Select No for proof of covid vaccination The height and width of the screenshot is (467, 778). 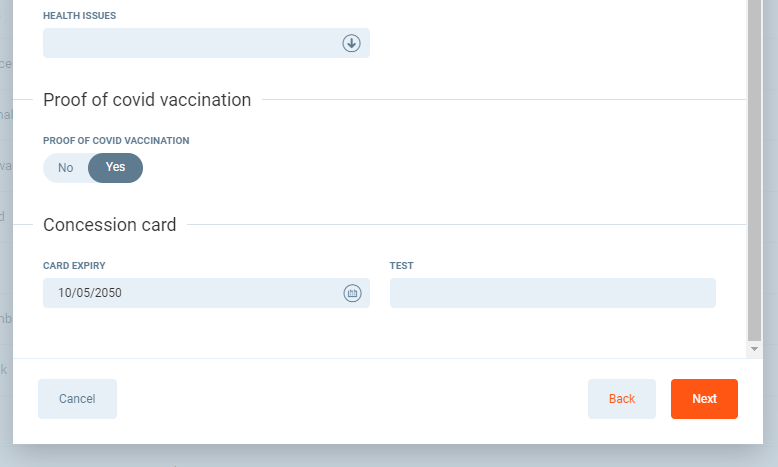[x=66, y=168]
